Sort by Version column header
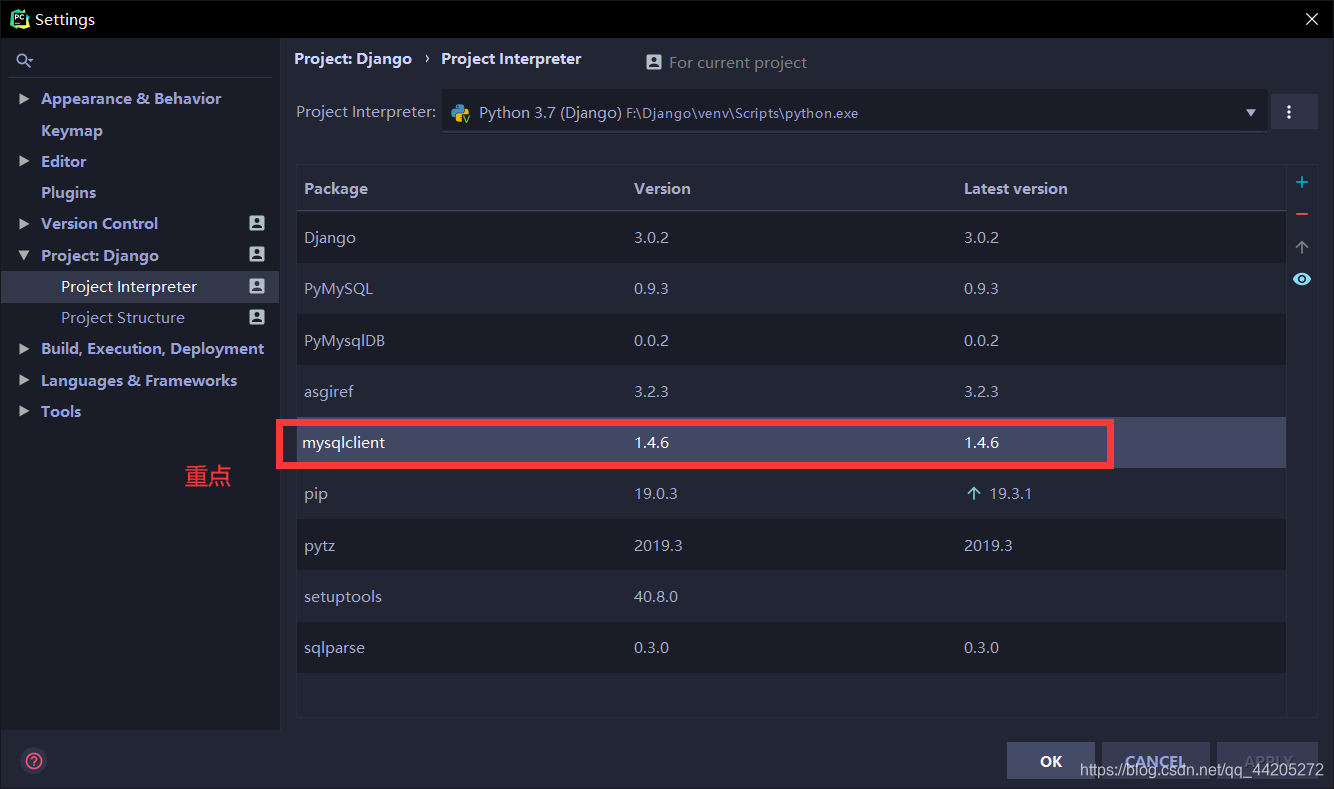Image resolution: width=1334 pixels, height=789 pixels. (662, 188)
